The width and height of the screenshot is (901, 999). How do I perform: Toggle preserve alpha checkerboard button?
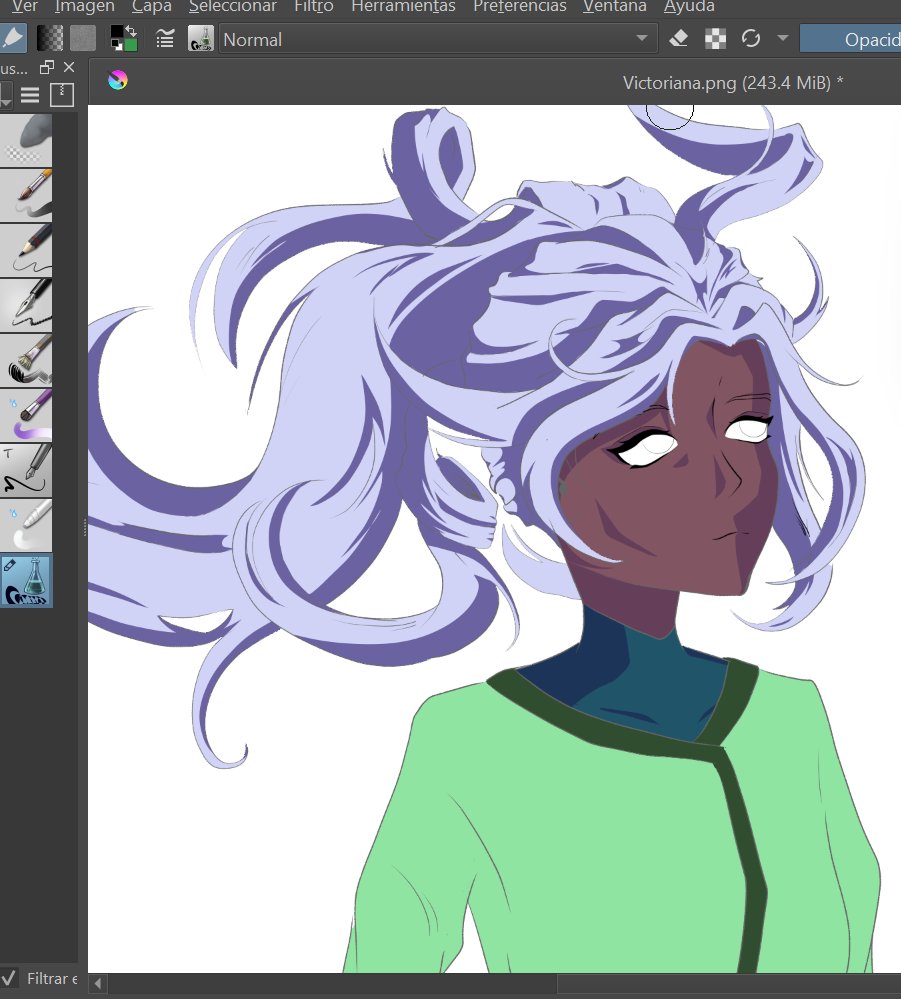tap(715, 39)
